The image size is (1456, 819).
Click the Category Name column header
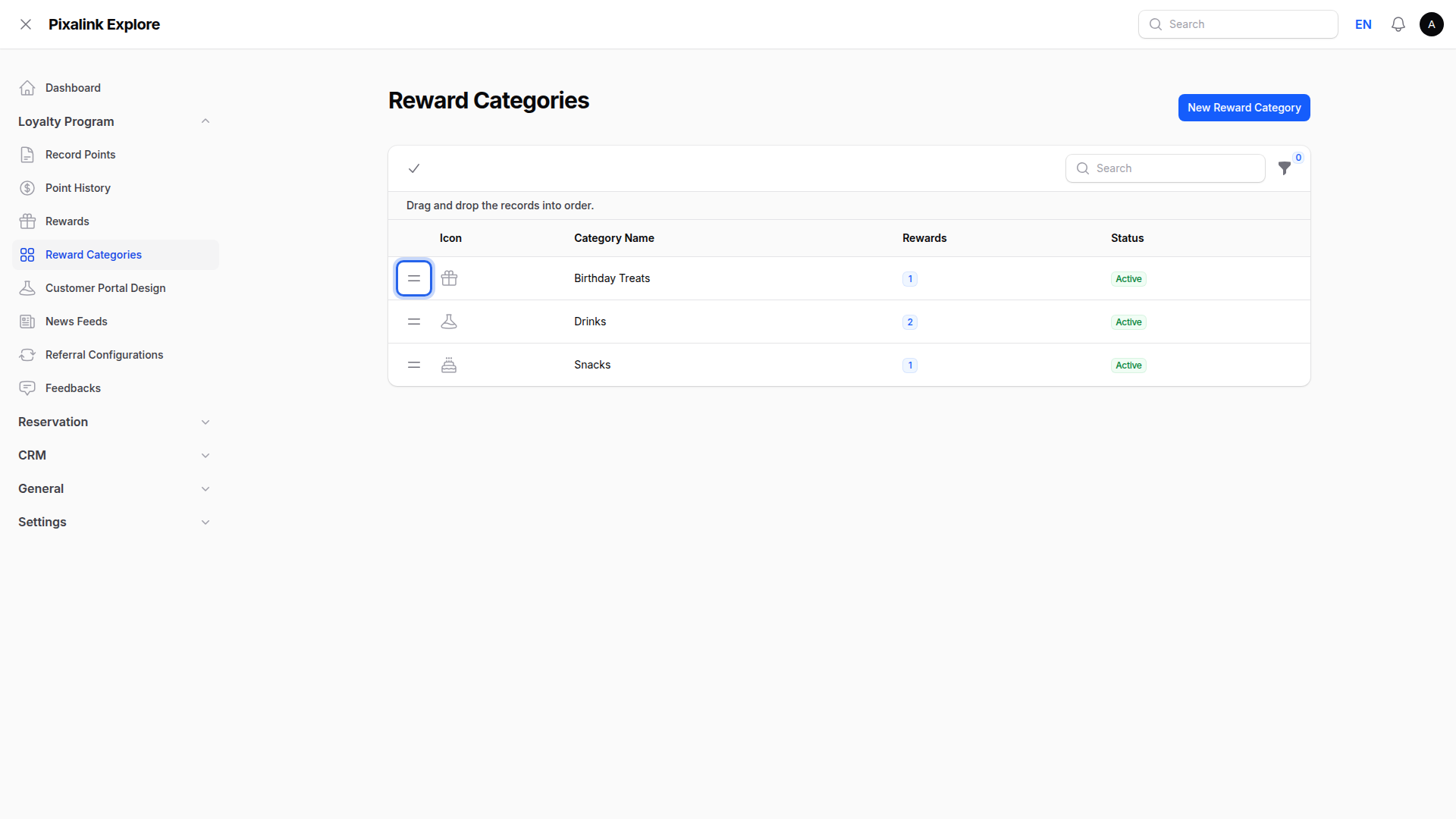(x=614, y=238)
